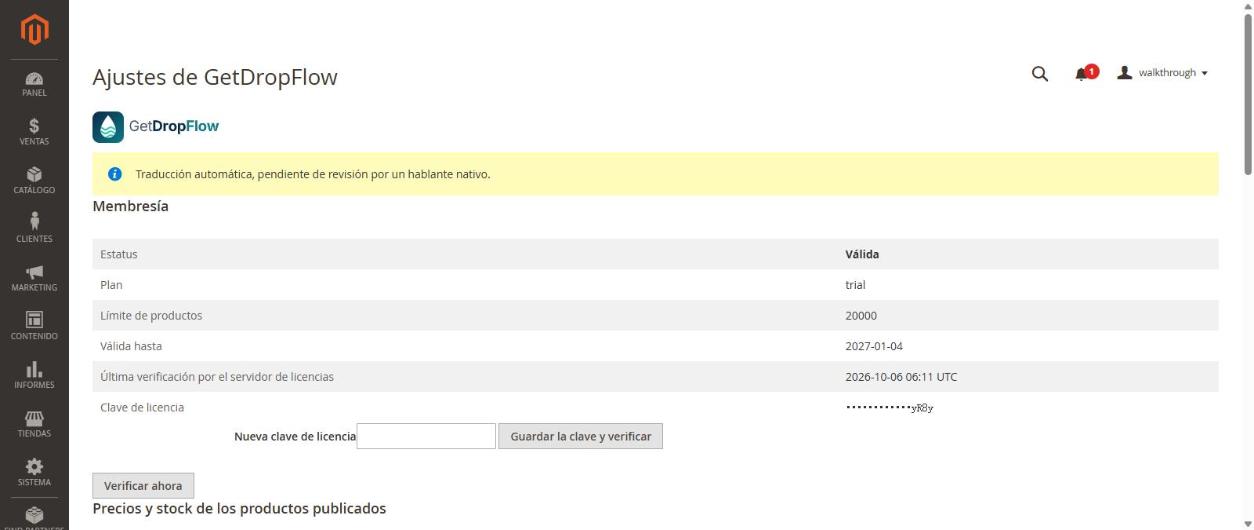This screenshot has height=530, width=1254.
Task: Click the search magnifier icon
Action: pos(1039,74)
